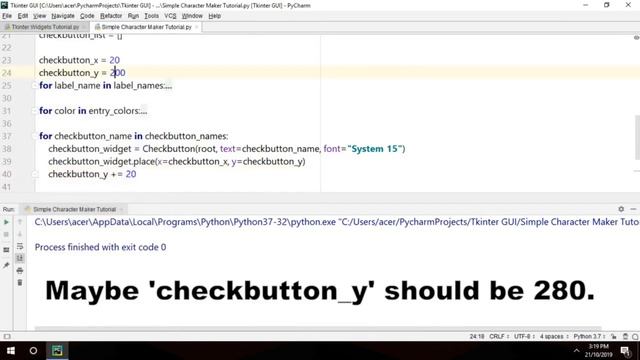Clear console output with the trash icon
Viewport: 640px width, 360px height.
[20, 282]
